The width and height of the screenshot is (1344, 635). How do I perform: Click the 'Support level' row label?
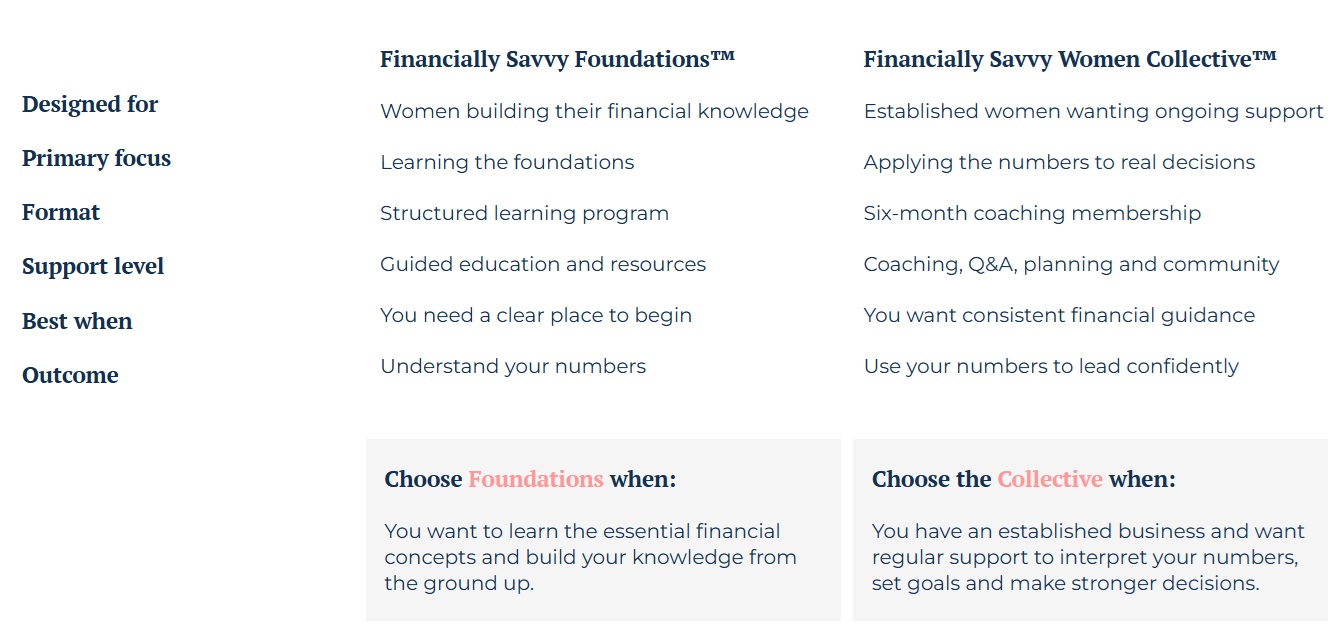click(x=93, y=266)
